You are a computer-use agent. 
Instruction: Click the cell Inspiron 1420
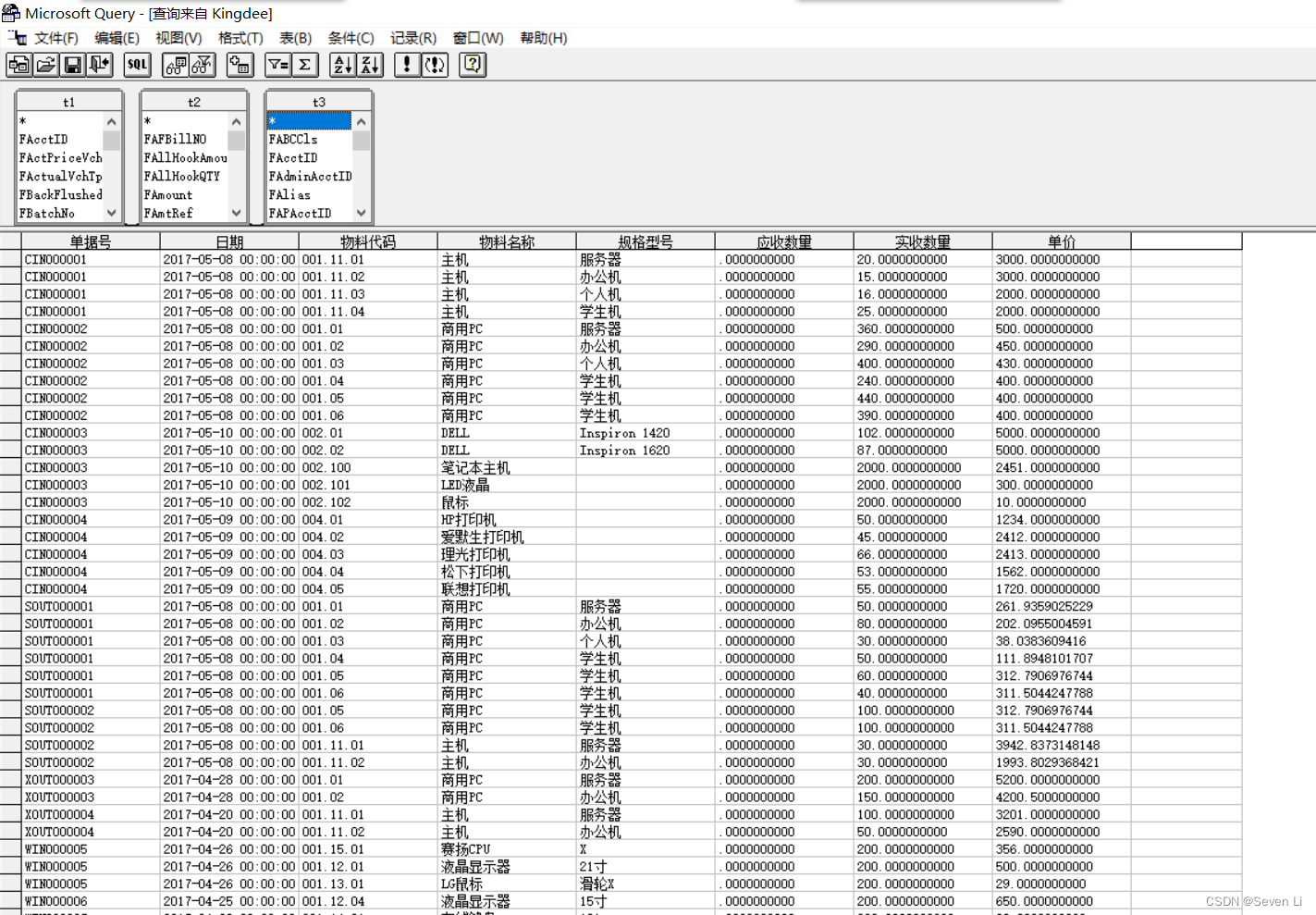pos(646,433)
